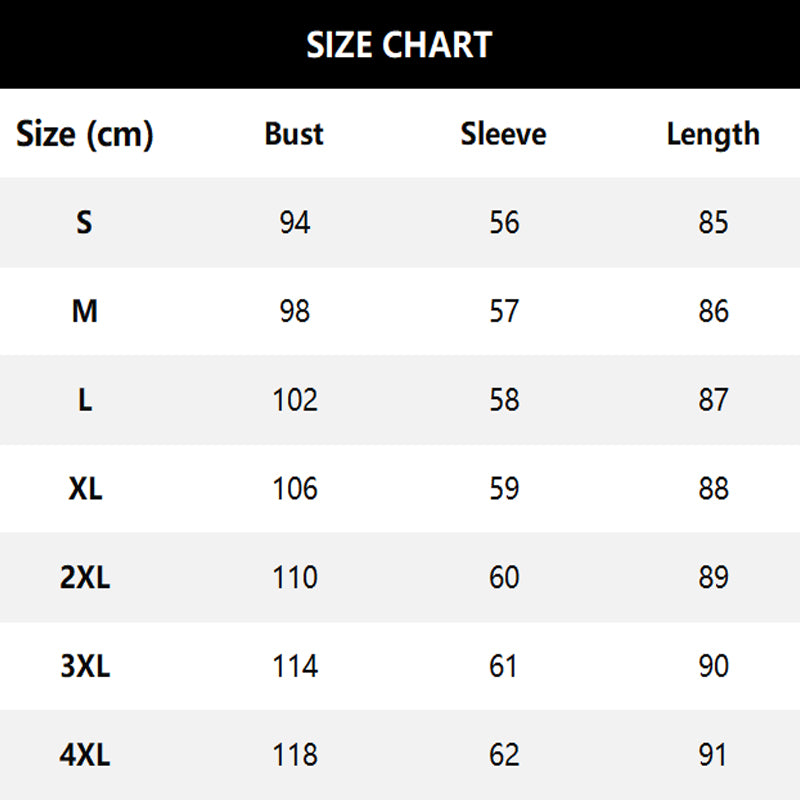Click the length value 90

pos(713,666)
